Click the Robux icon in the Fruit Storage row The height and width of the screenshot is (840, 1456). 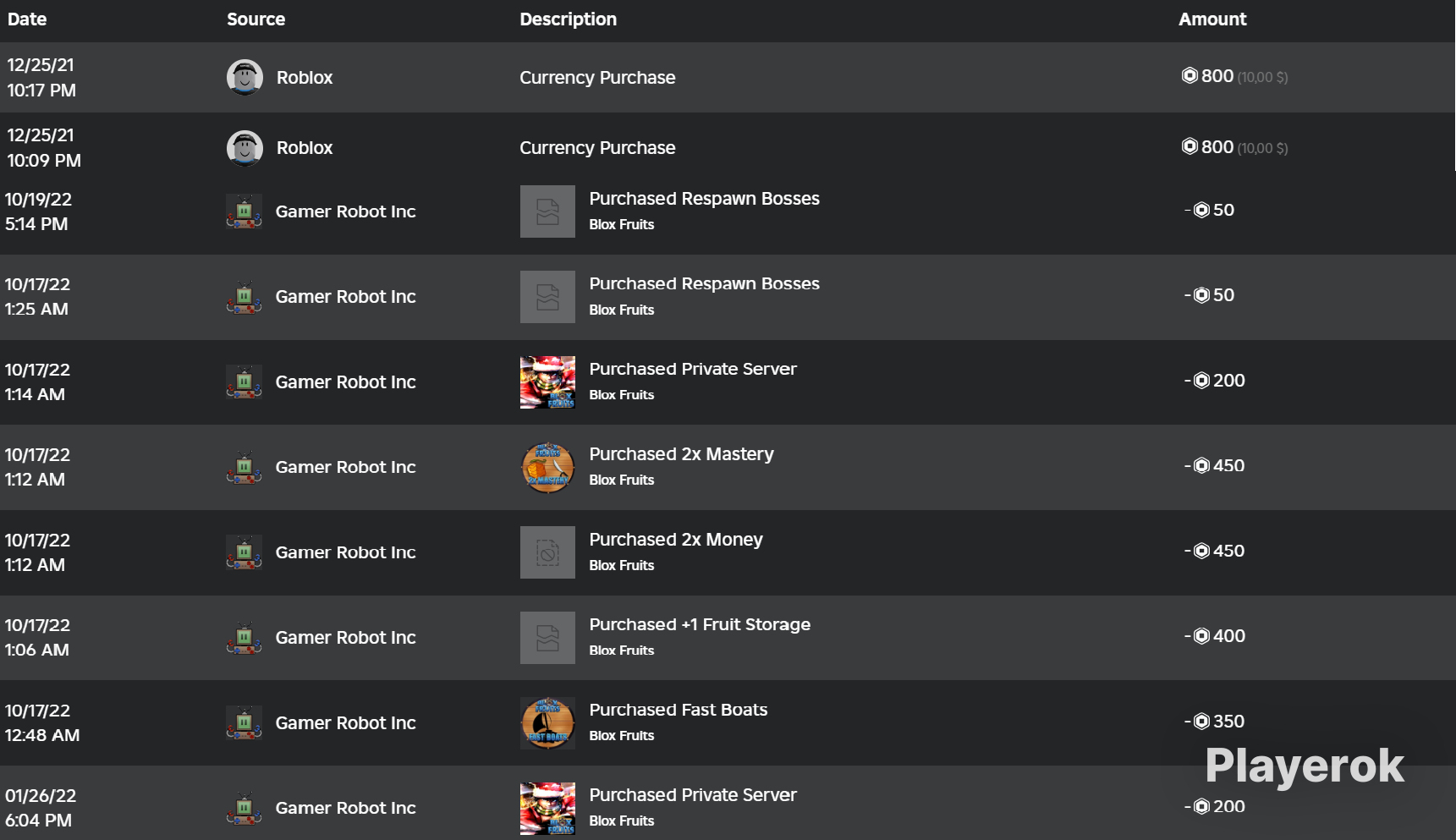tap(1201, 636)
